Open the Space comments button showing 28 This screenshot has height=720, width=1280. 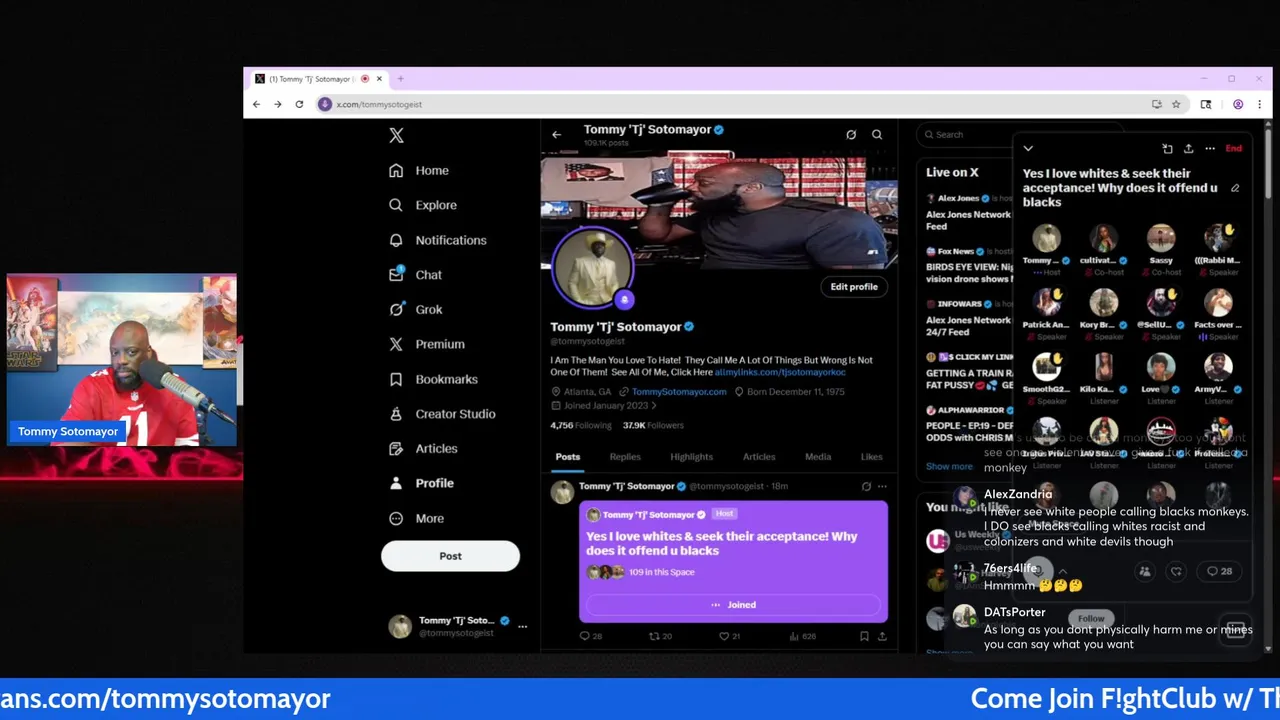coord(1219,571)
